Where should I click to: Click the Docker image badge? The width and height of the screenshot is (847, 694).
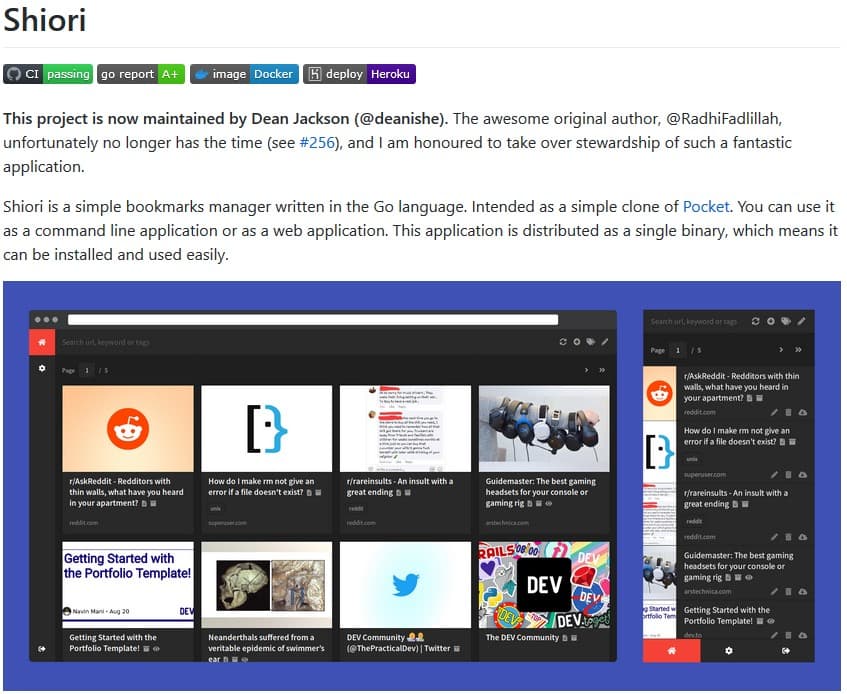[243, 74]
